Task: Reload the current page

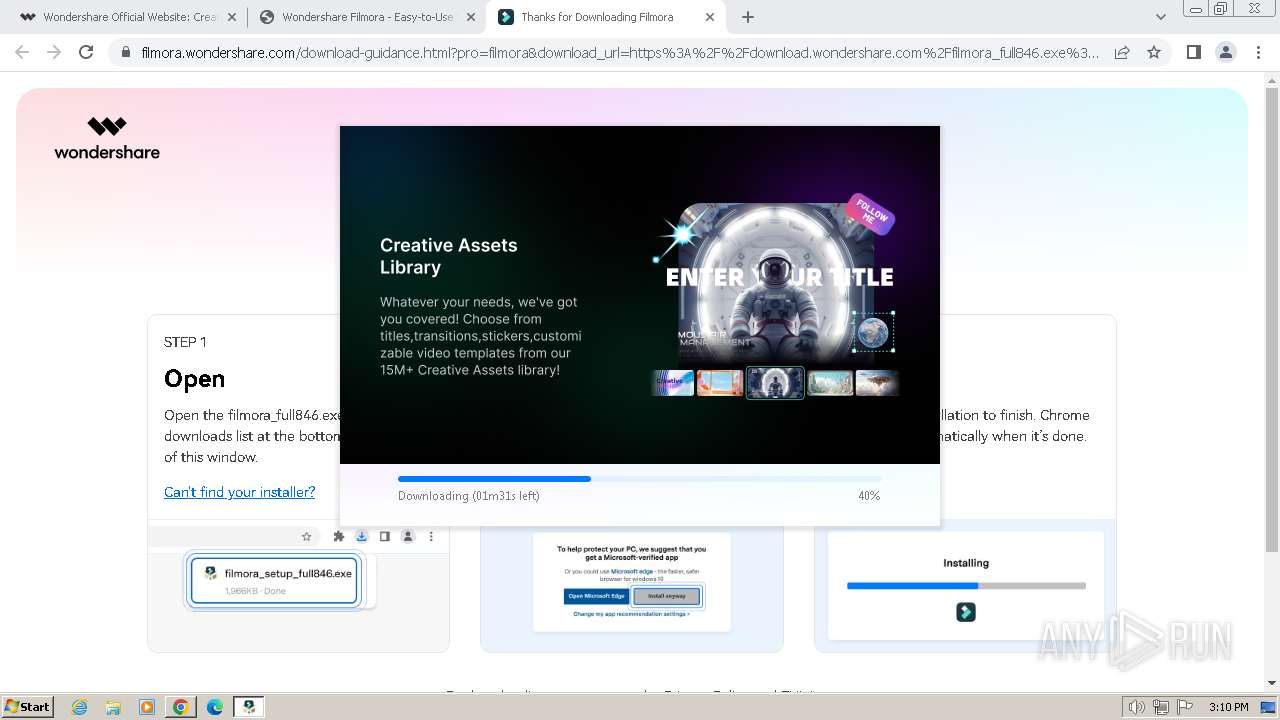Action: [x=86, y=52]
